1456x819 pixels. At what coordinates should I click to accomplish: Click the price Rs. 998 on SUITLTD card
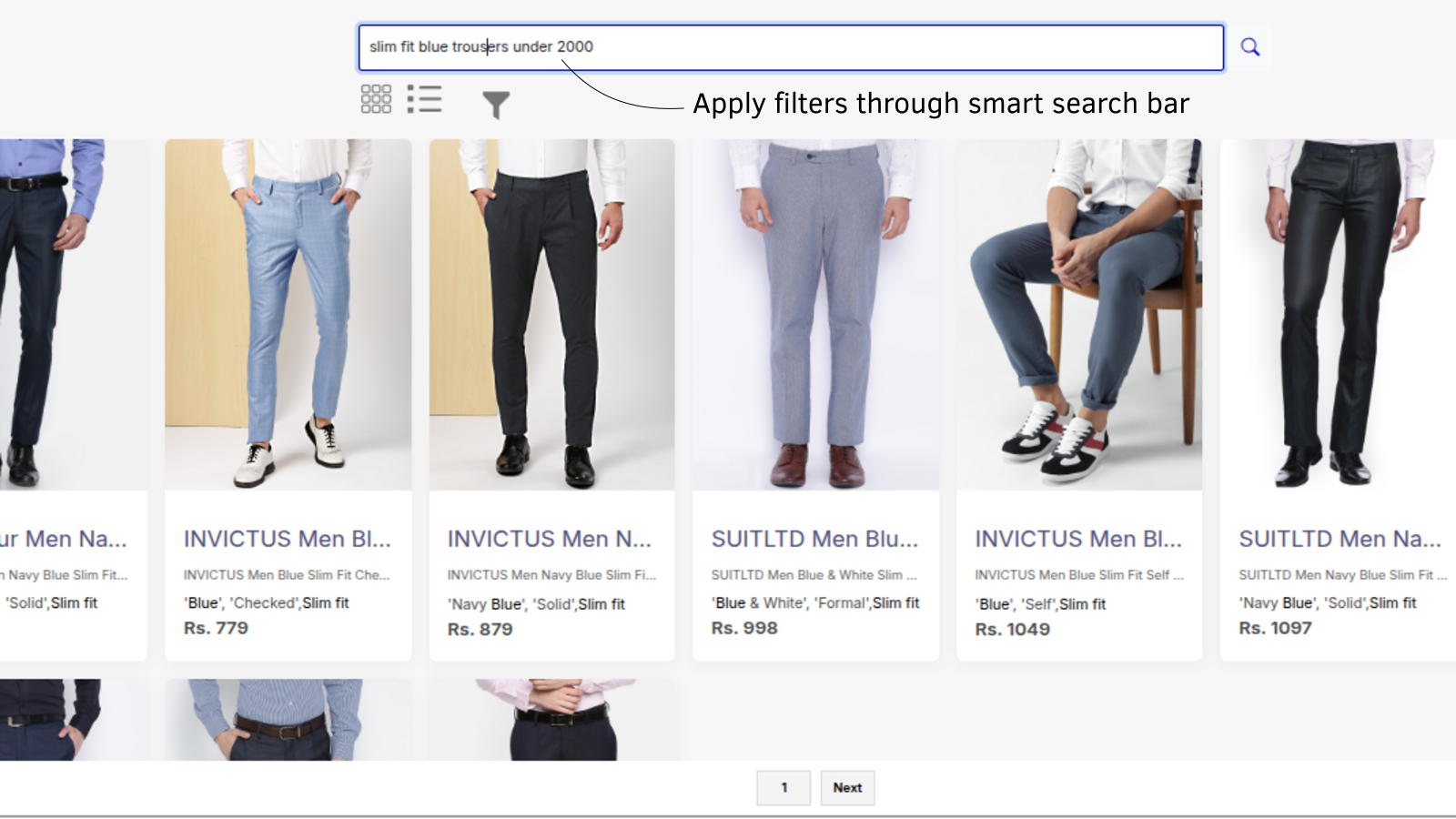pos(743,628)
